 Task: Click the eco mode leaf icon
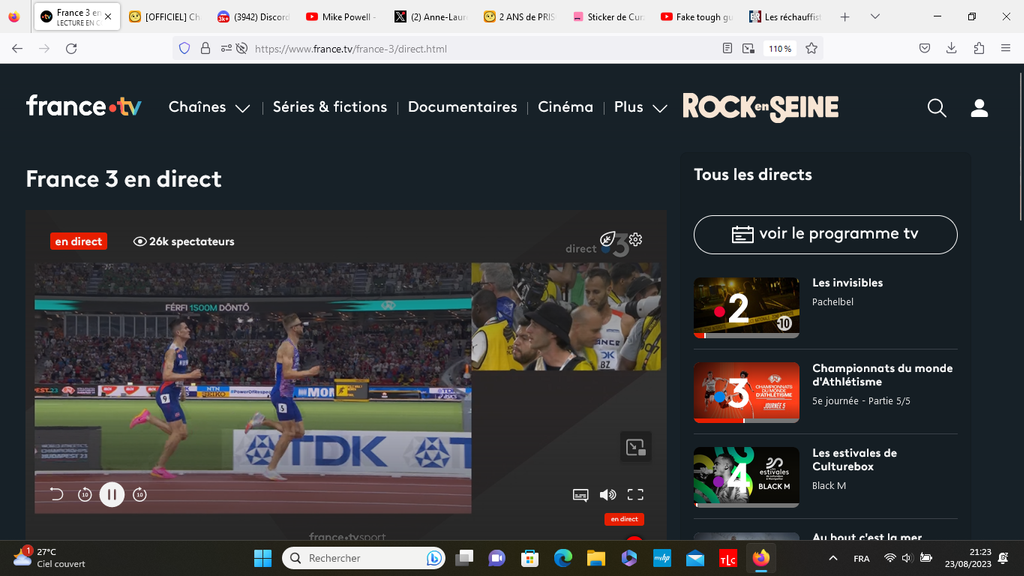point(607,239)
